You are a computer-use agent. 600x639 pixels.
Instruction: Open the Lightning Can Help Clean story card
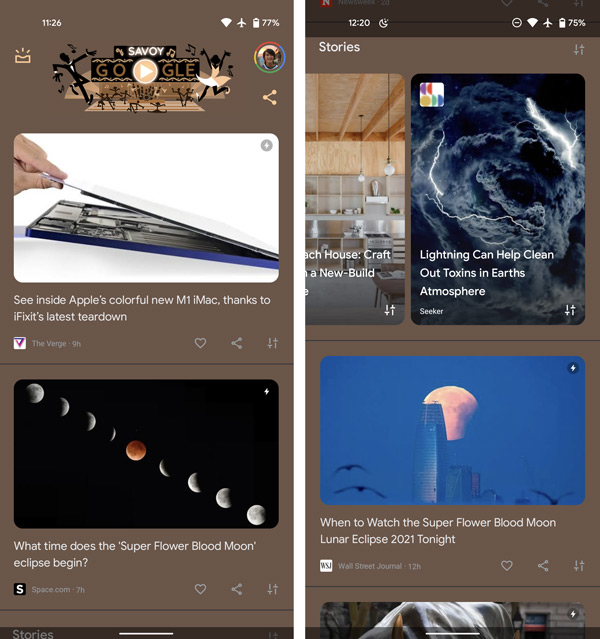pyautogui.click(x=498, y=199)
